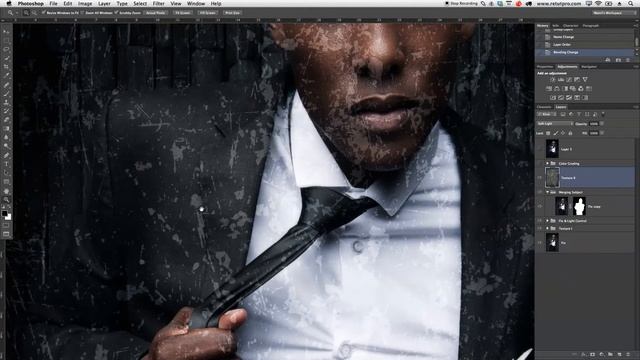
Task: Open the Soft Light blend mode dropdown
Action: click(x=555, y=124)
